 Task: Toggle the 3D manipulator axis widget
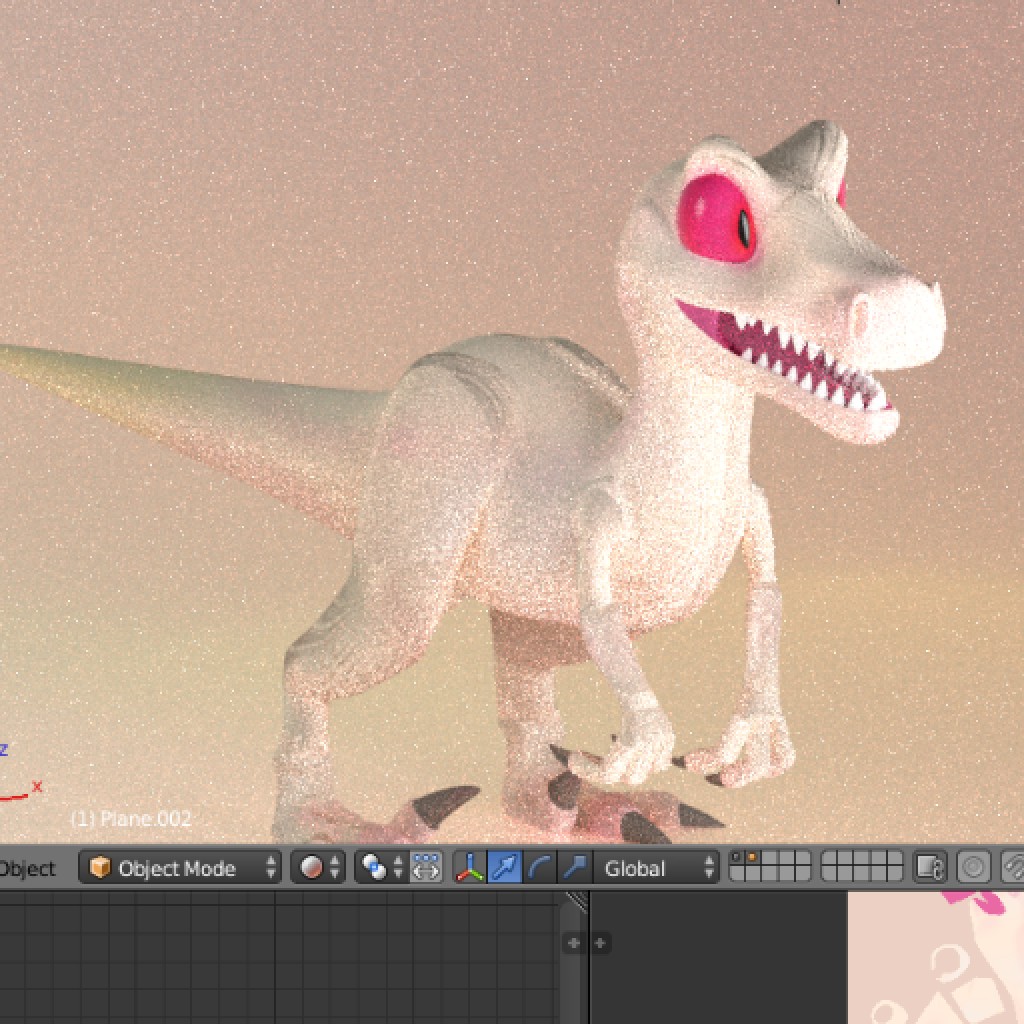tap(470, 868)
